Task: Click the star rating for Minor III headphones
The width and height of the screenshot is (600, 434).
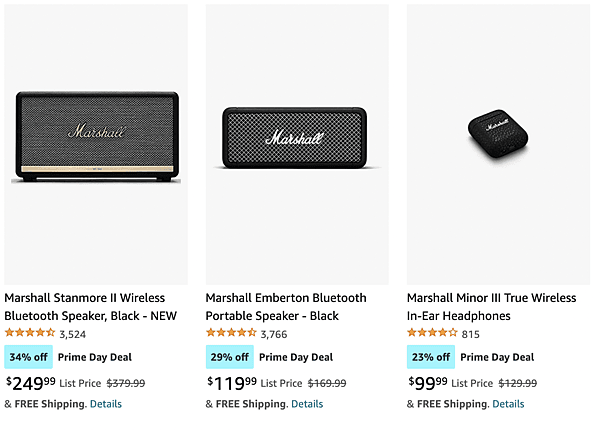Action: [x=432, y=333]
